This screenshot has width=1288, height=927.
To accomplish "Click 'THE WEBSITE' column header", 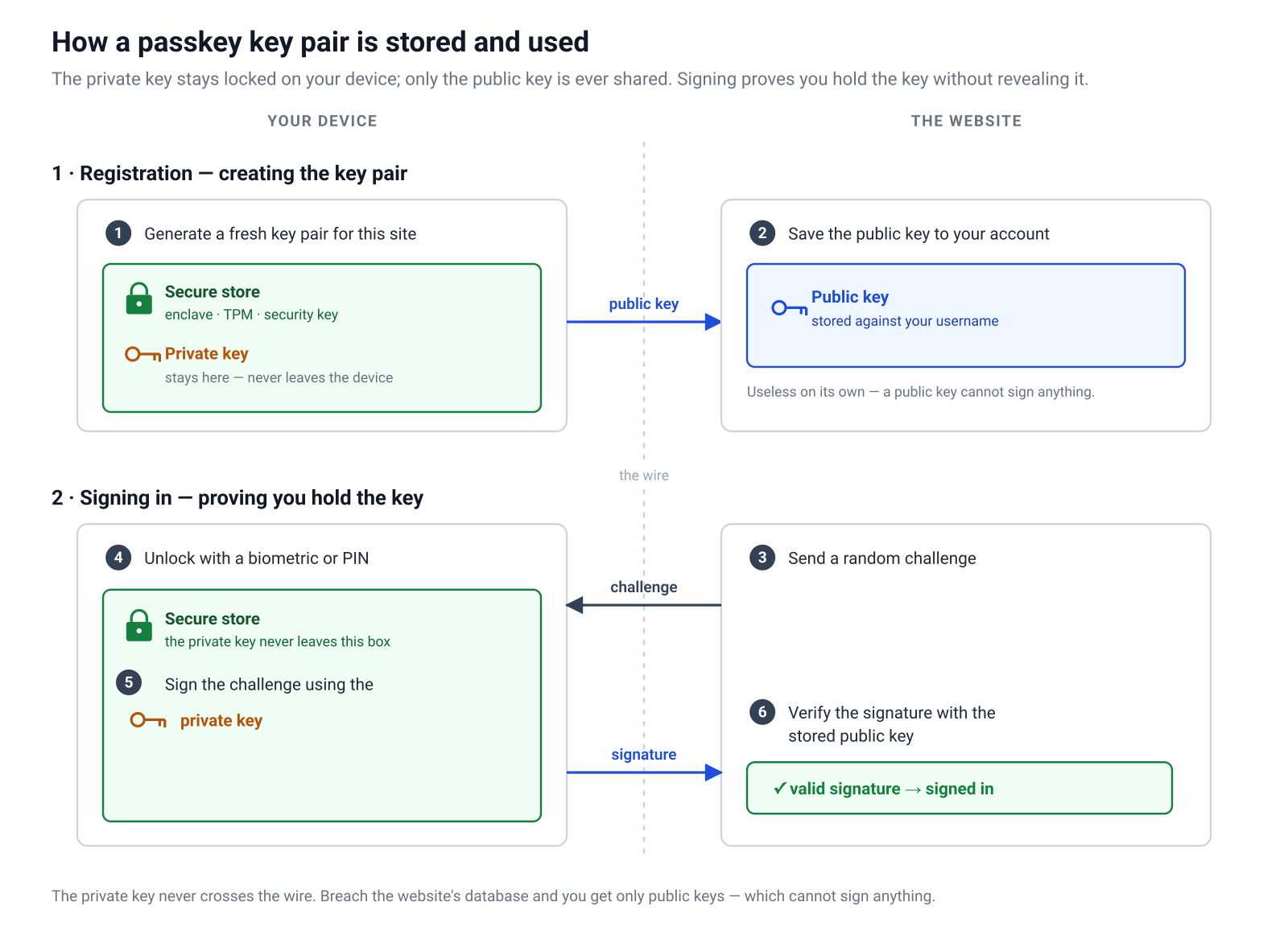I will [x=966, y=121].
